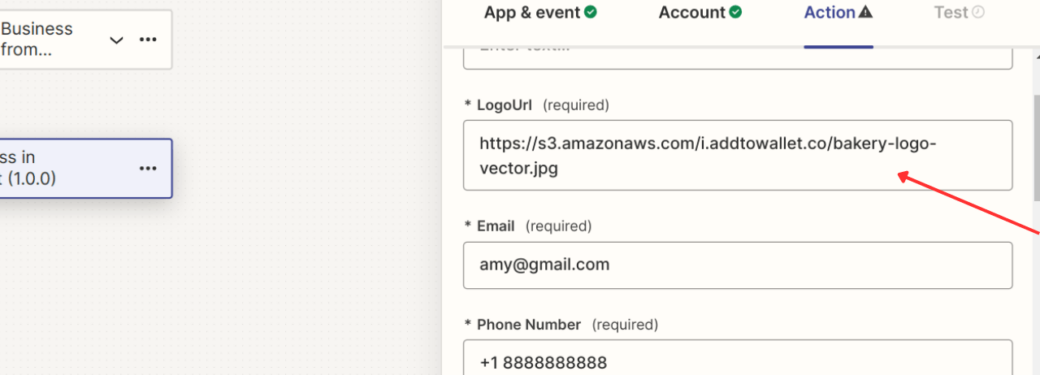The height and width of the screenshot is (375, 1040).
Task: Click the vertical scrollbar of the panel
Action: tap(1037, 148)
